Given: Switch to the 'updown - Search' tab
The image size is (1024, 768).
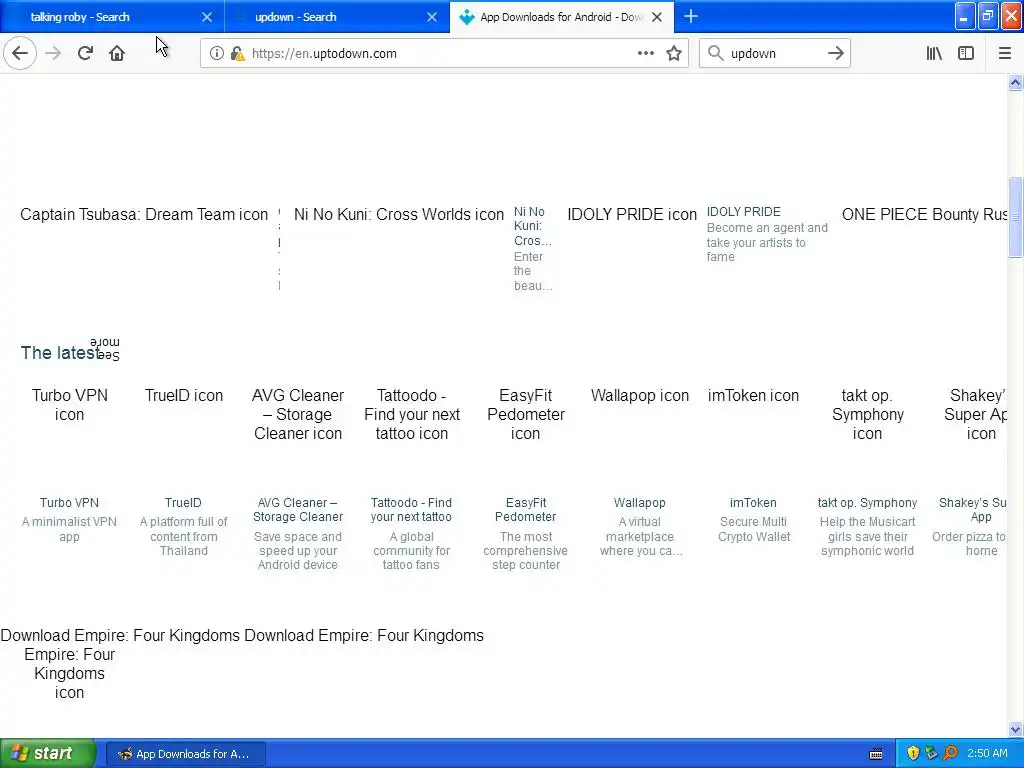Looking at the screenshot, I should click(337, 17).
